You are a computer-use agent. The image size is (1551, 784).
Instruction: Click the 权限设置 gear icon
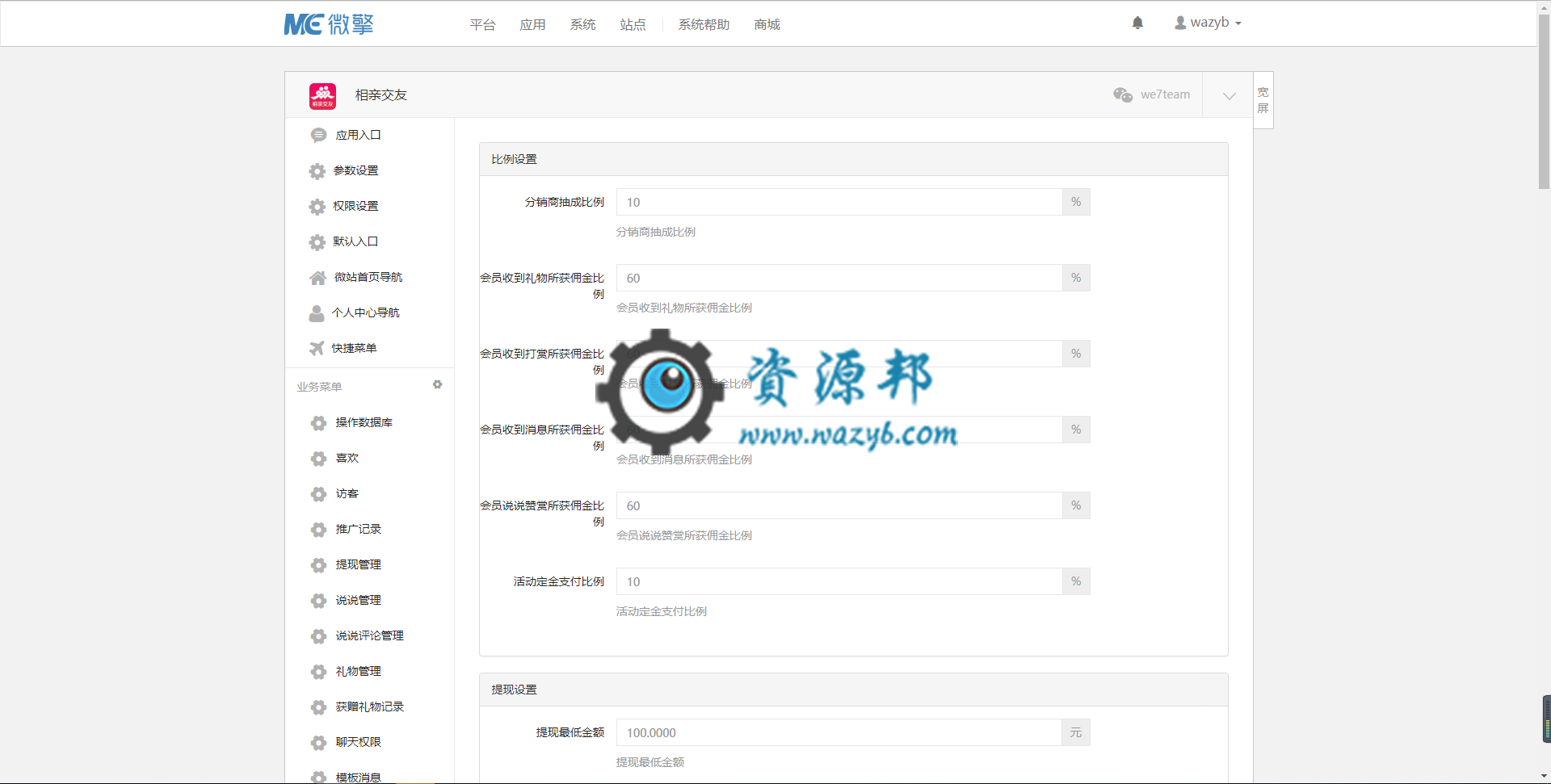coord(317,207)
